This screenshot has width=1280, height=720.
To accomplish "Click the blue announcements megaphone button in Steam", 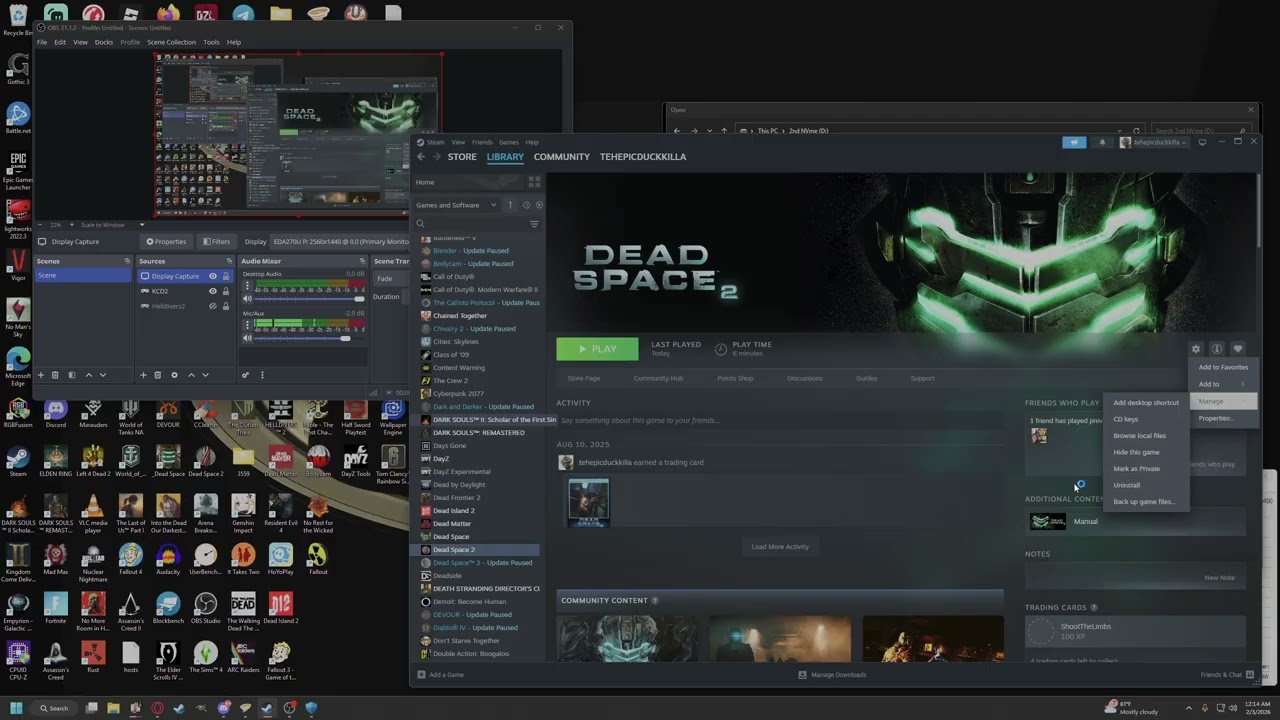I will point(1074,142).
